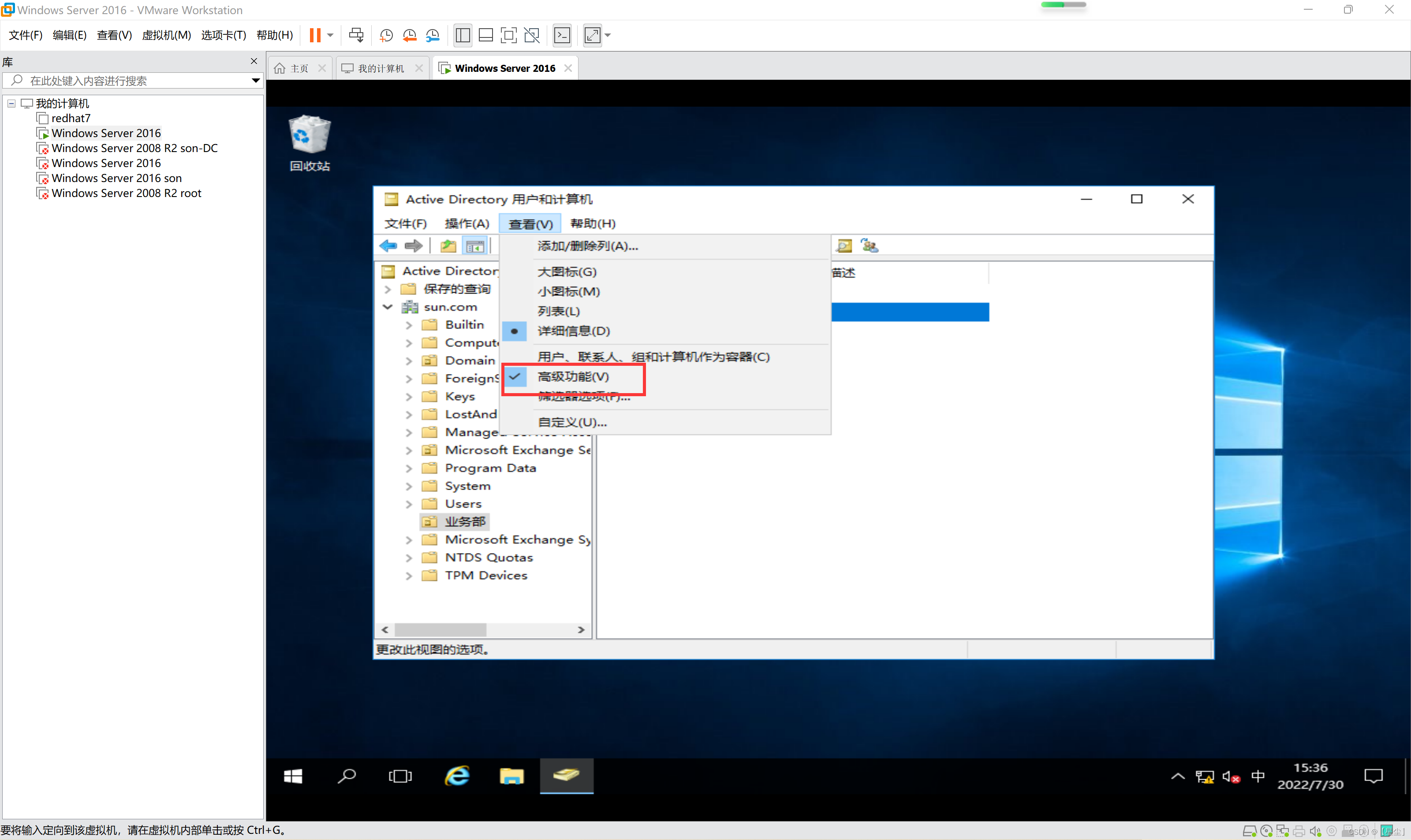Click the horizontal scrollbar in tree pane
This screenshot has height=840, width=1411.
click(440, 630)
